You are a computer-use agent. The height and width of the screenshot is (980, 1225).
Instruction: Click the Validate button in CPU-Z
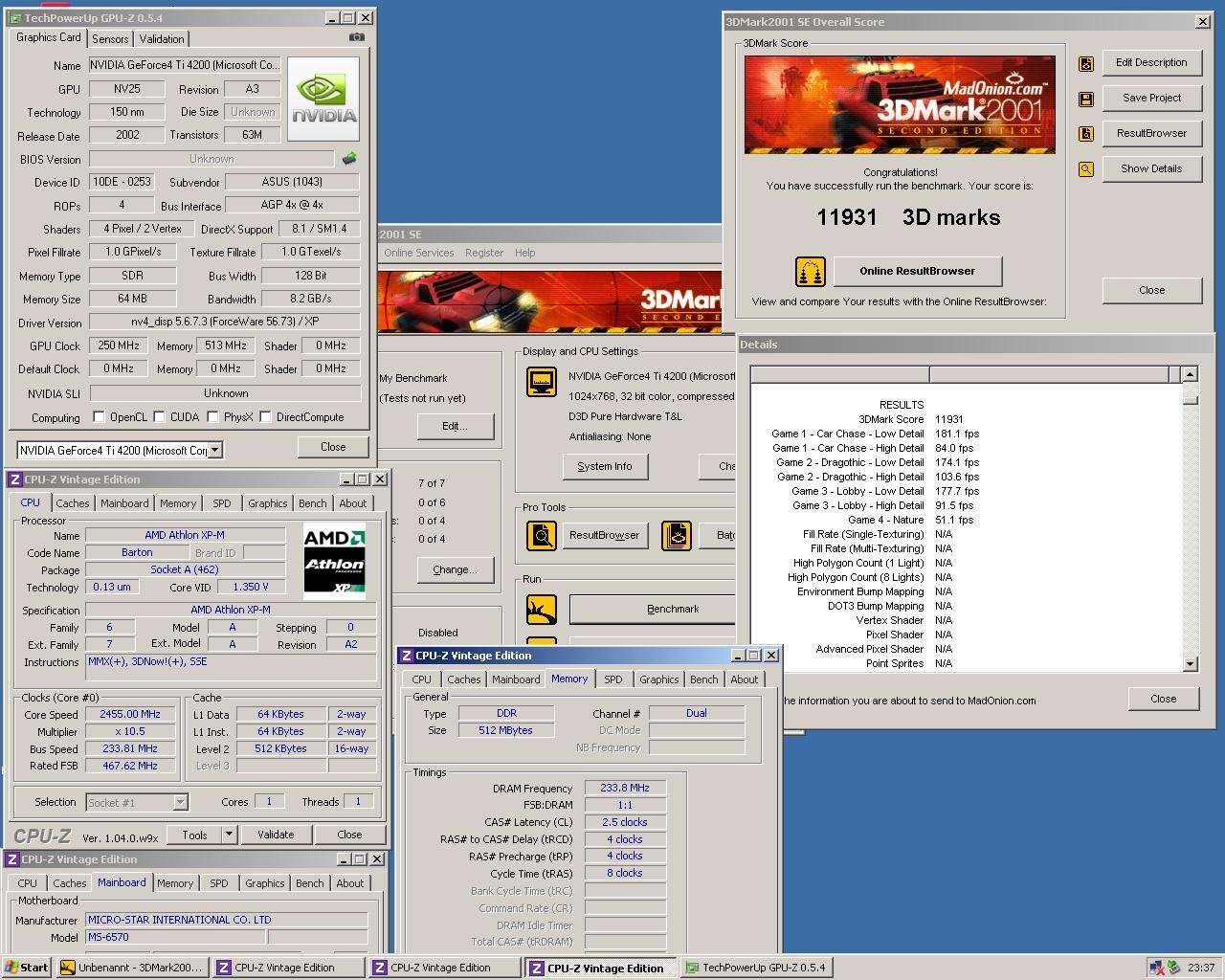(276, 835)
